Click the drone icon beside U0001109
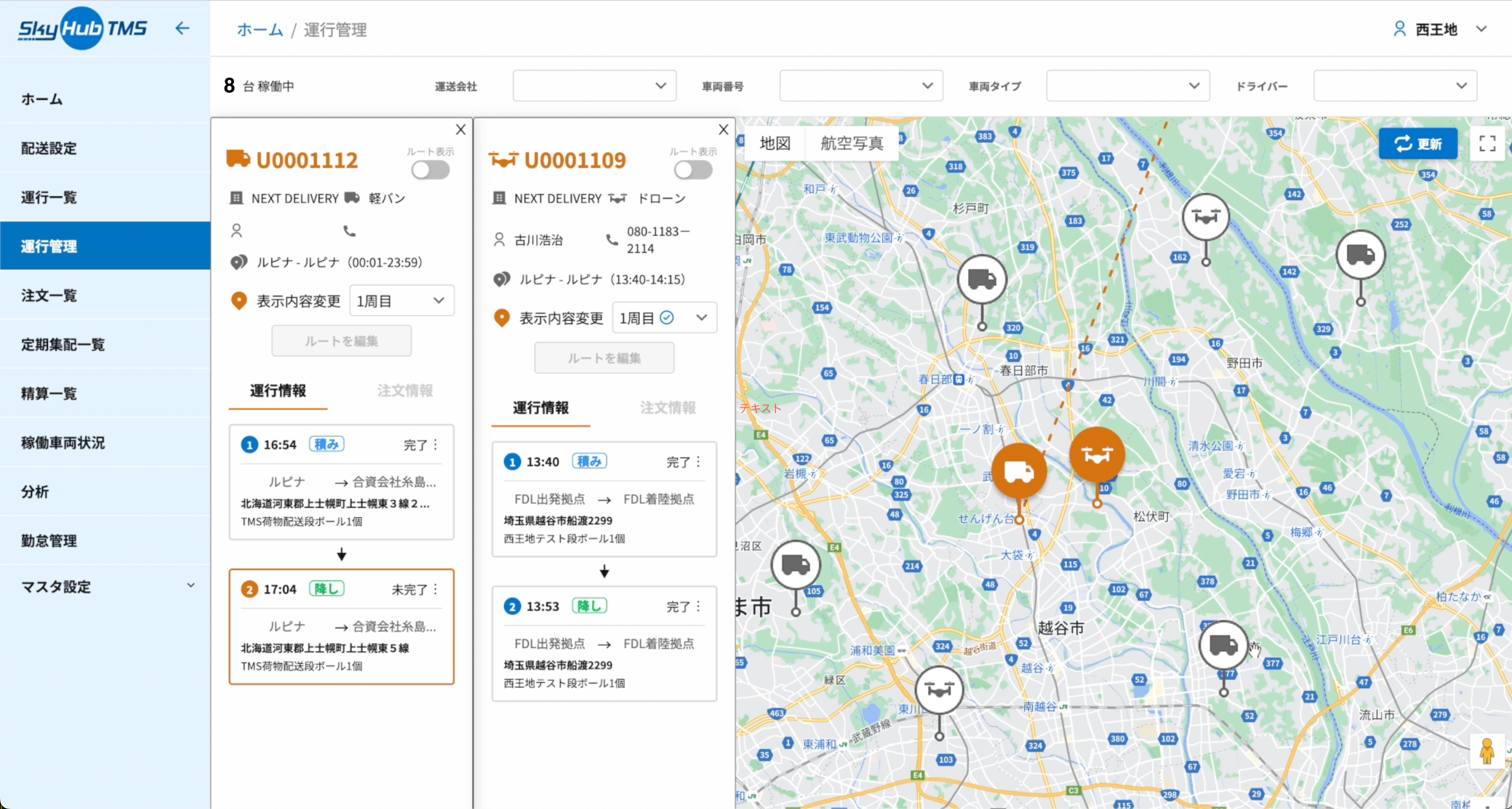This screenshot has height=809, width=1512. click(x=504, y=158)
